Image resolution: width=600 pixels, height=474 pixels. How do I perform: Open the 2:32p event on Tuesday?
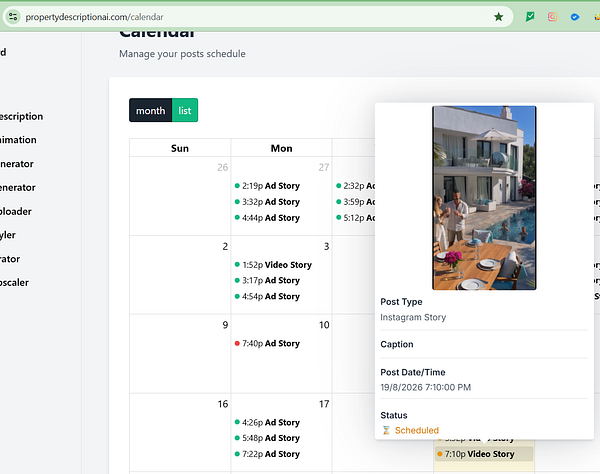tap(355, 186)
